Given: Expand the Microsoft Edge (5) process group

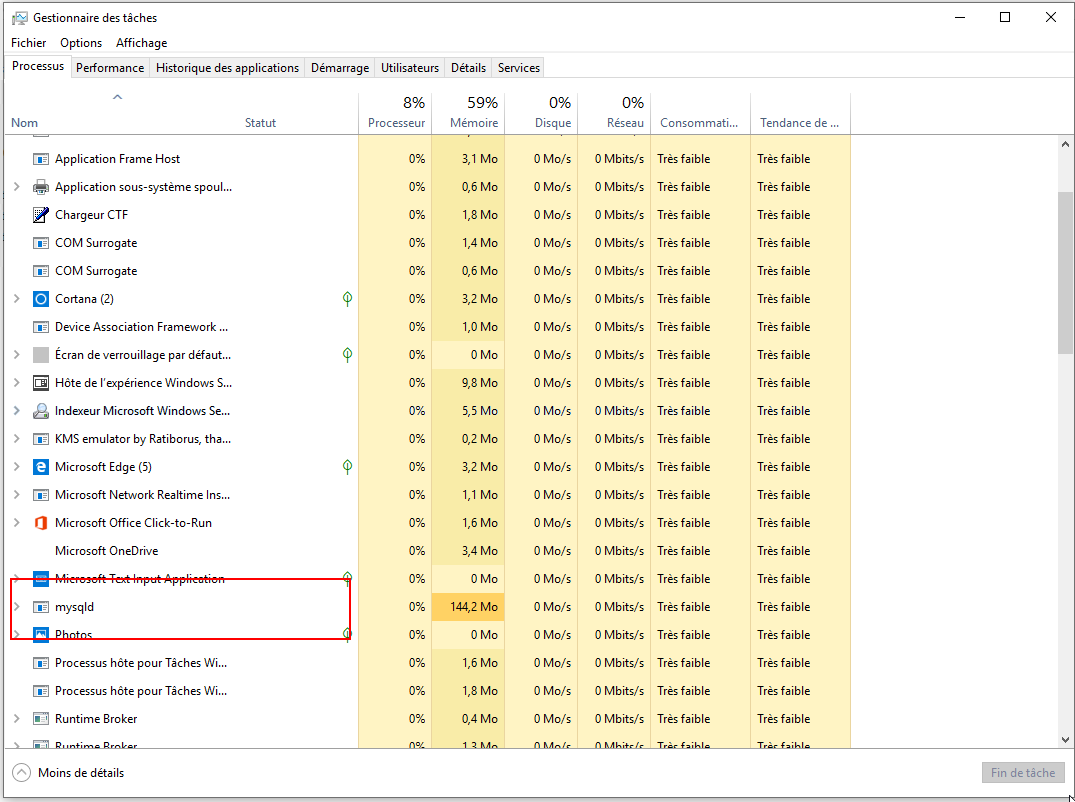Looking at the screenshot, I should click(x=16, y=467).
